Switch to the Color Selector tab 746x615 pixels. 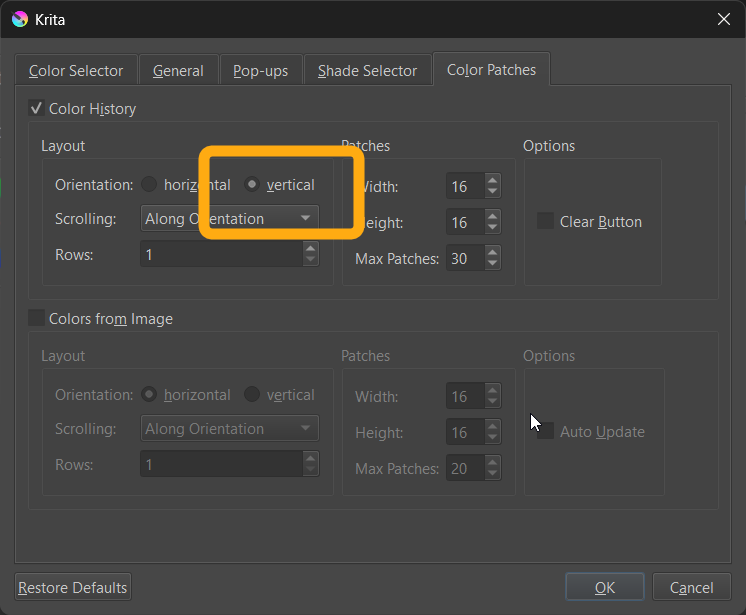coord(76,71)
